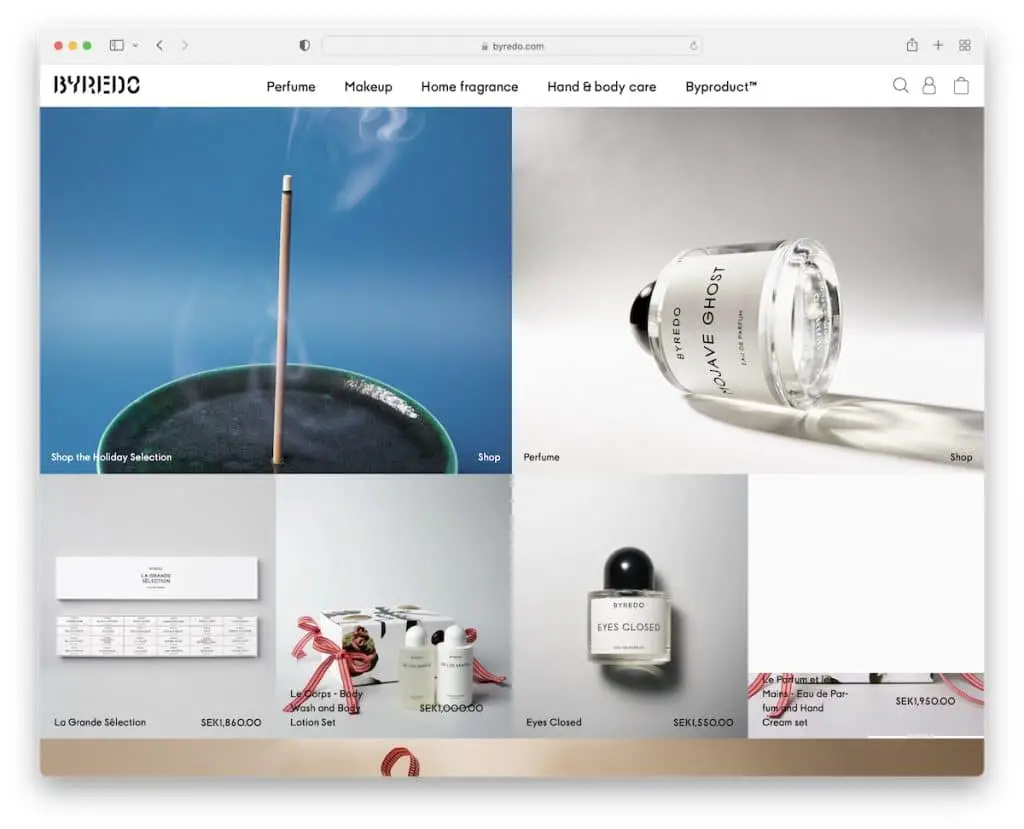Viewport: 1024px width, 829px height.
Task: Open the account profile icon
Action: [929, 86]
